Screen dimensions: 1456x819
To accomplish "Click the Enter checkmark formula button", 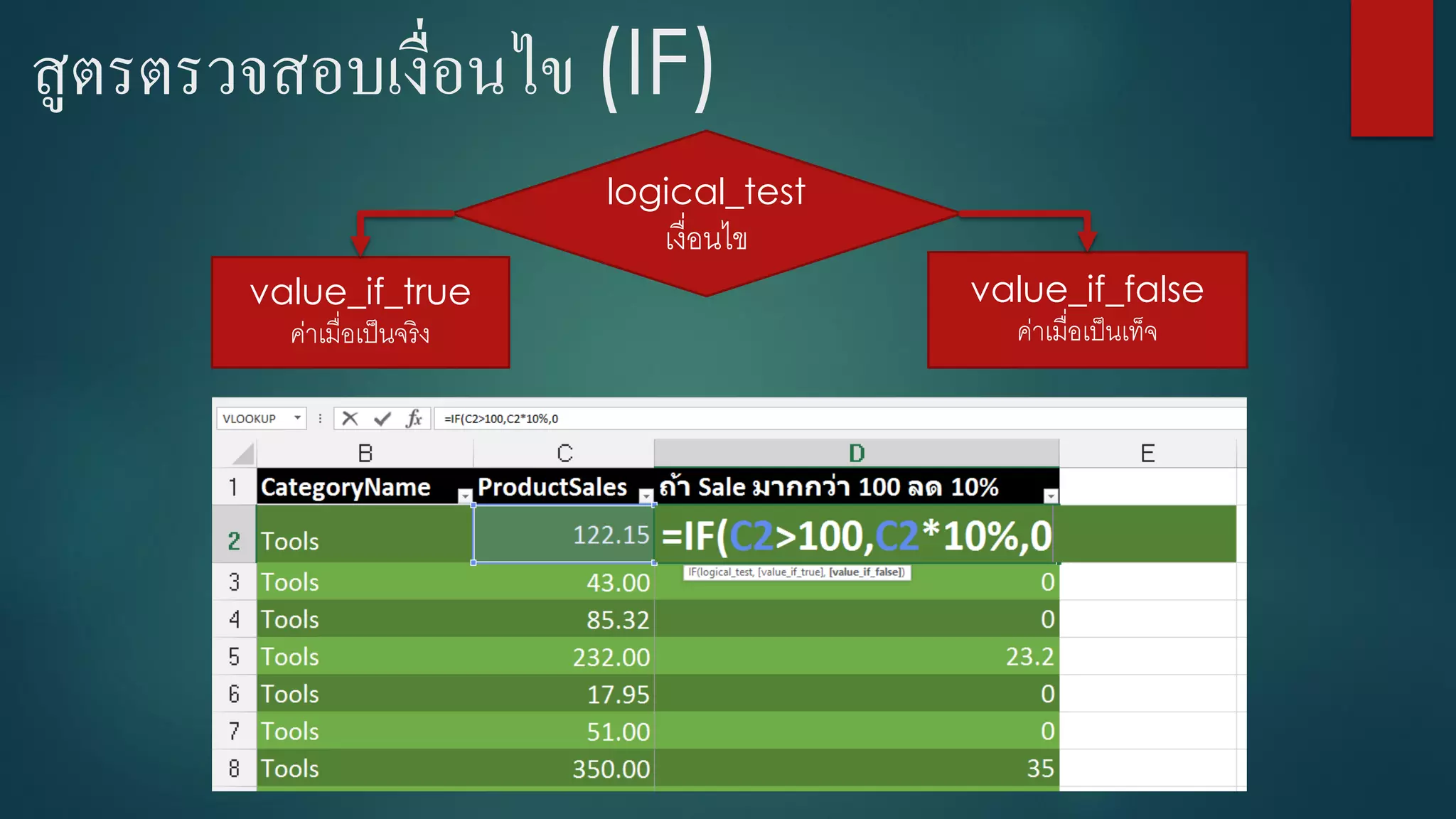I will 382,418.
